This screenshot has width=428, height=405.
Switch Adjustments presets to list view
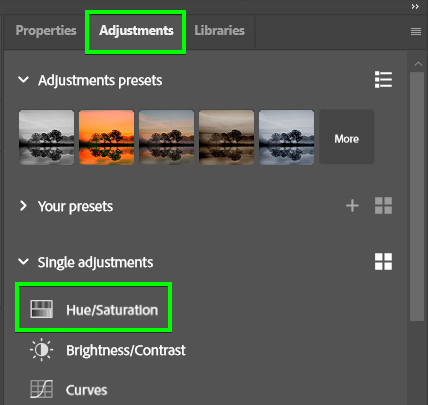coord(383,79)
